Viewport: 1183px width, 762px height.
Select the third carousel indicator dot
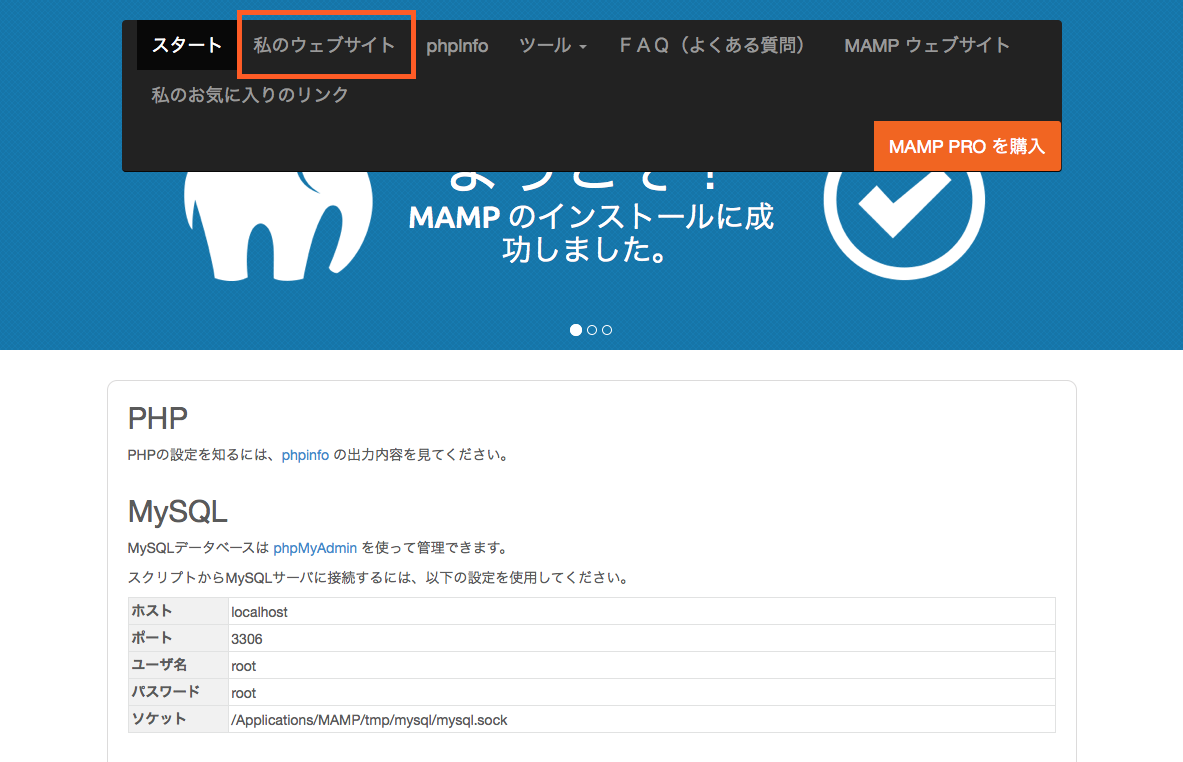pyautogui.click(x=607, y=330)
